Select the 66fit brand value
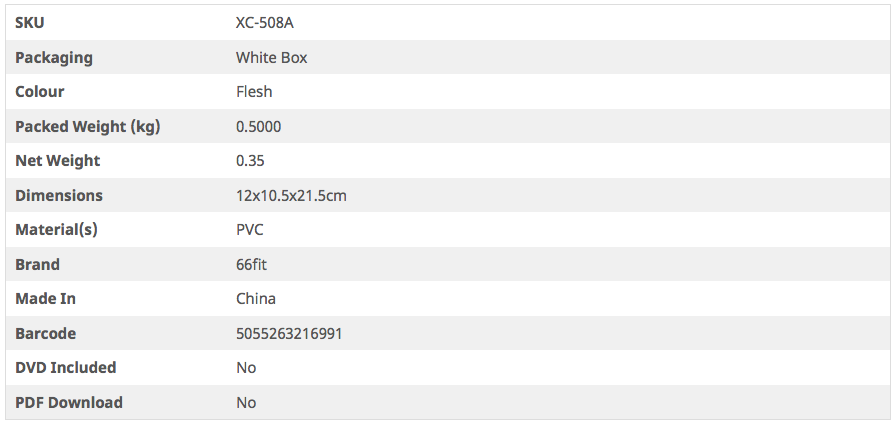 point(251,265)
